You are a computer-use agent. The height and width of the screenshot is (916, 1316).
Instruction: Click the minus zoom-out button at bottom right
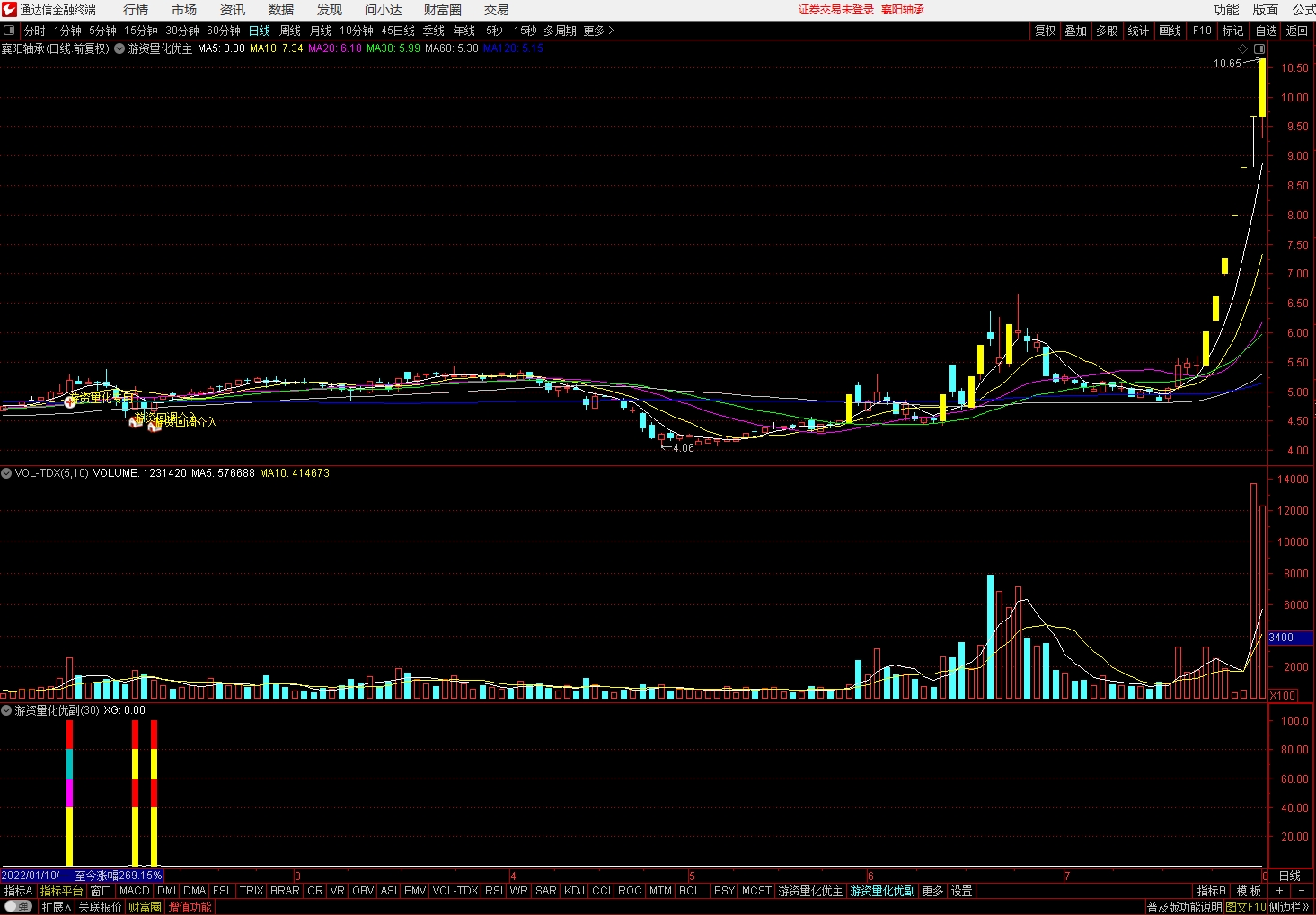click(x=1302, y=891)
